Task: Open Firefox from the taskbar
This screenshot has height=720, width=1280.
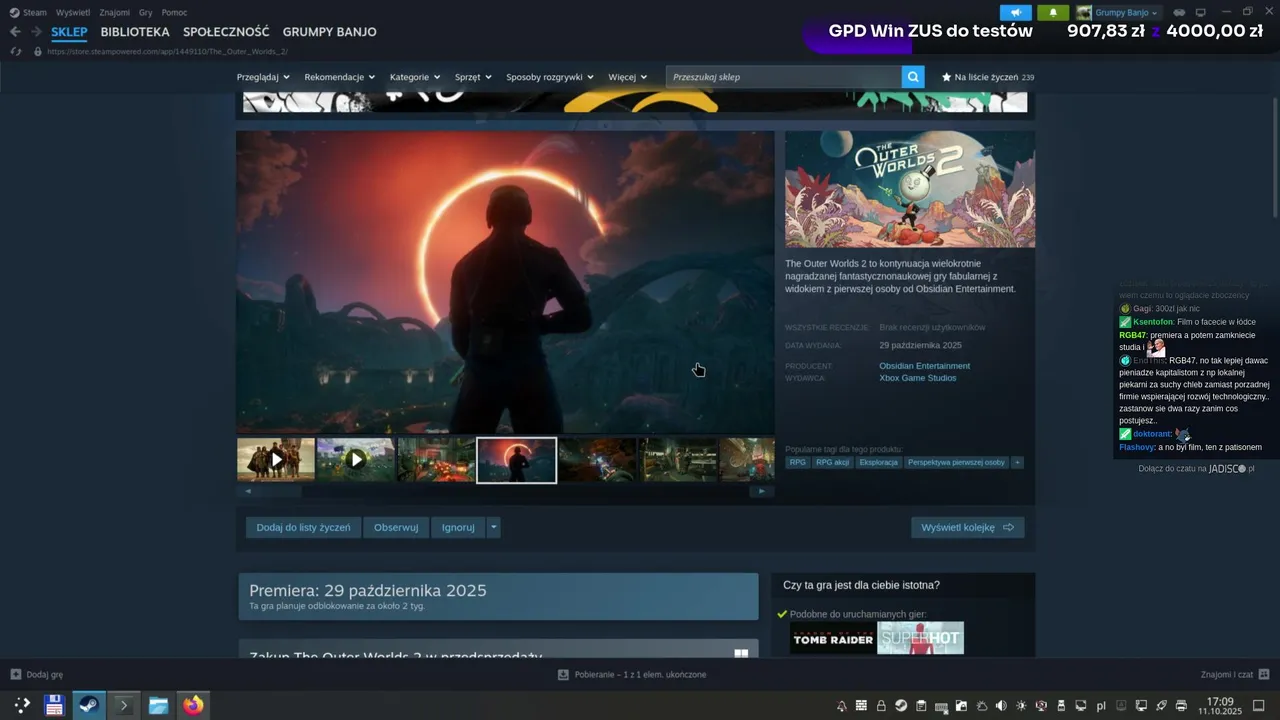Action: pyautogui.click(x=193, y=705)
